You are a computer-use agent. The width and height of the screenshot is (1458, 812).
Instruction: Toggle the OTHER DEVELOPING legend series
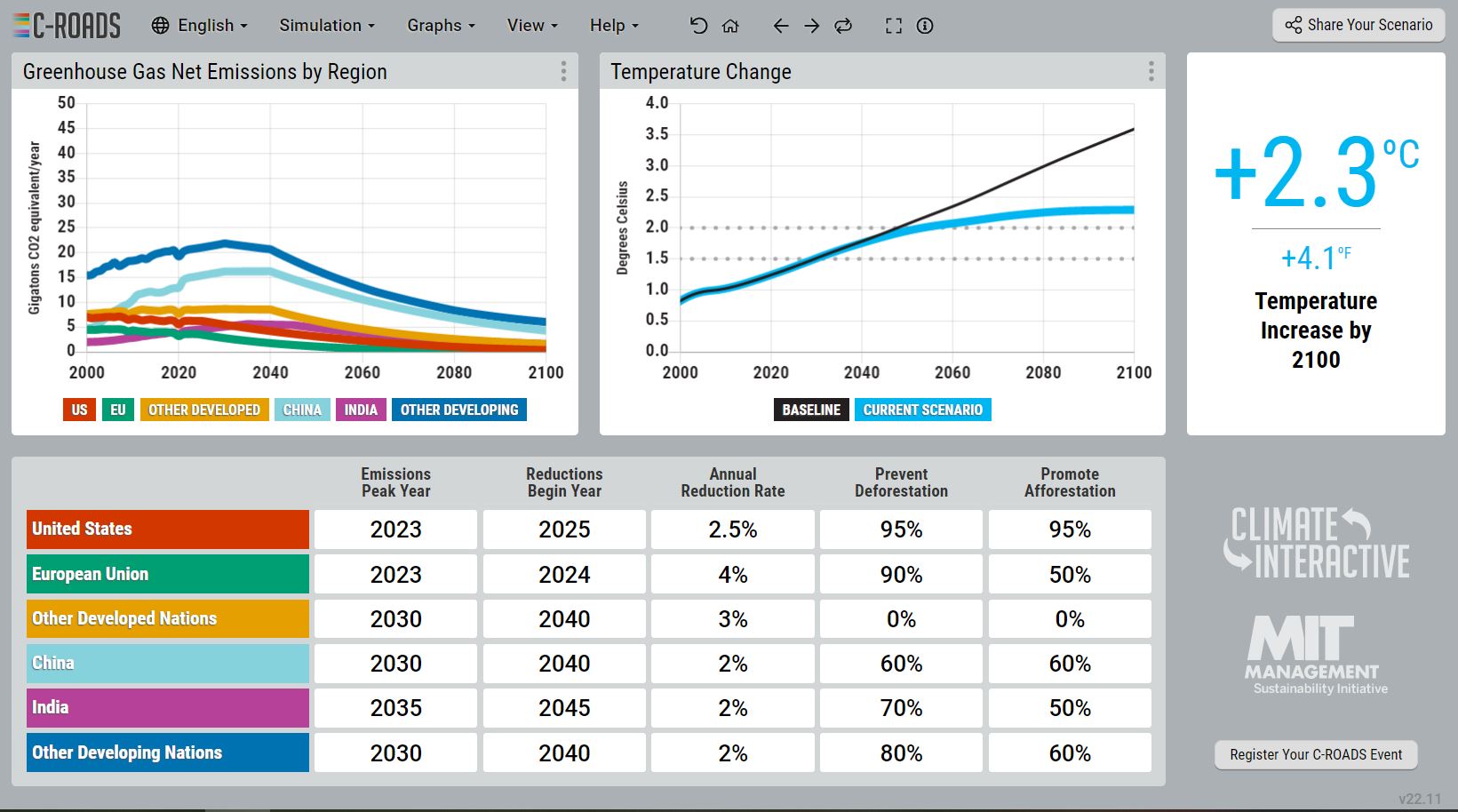pos(459,410)
